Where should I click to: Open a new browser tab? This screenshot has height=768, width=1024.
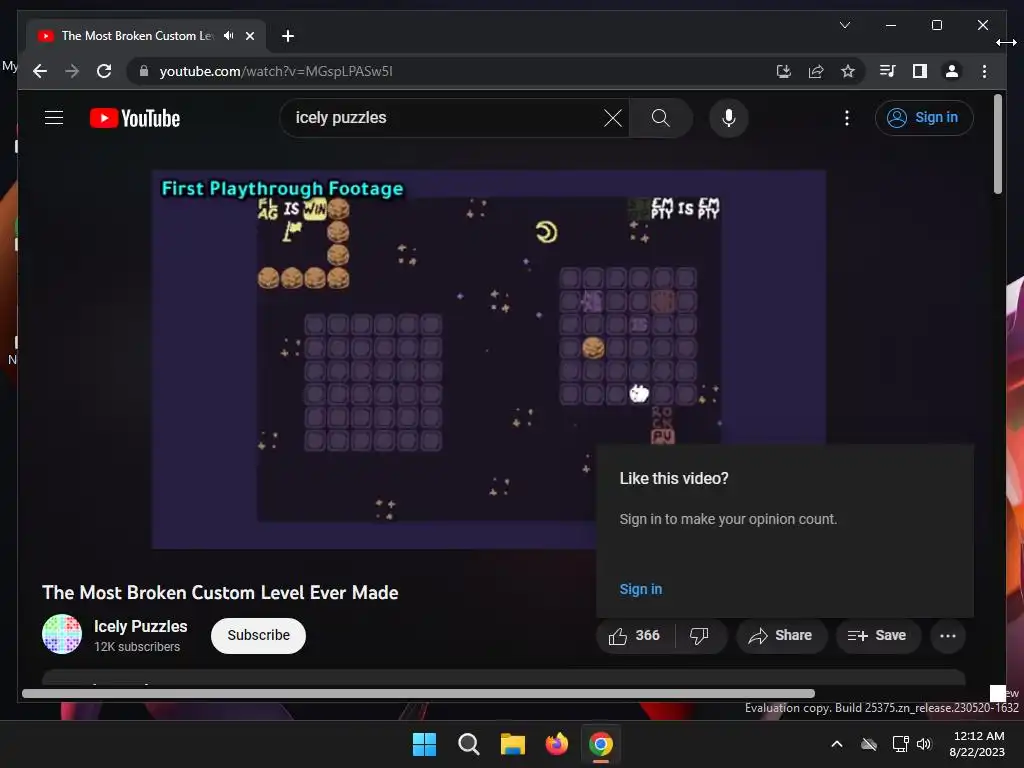click(x=288, y=36)
